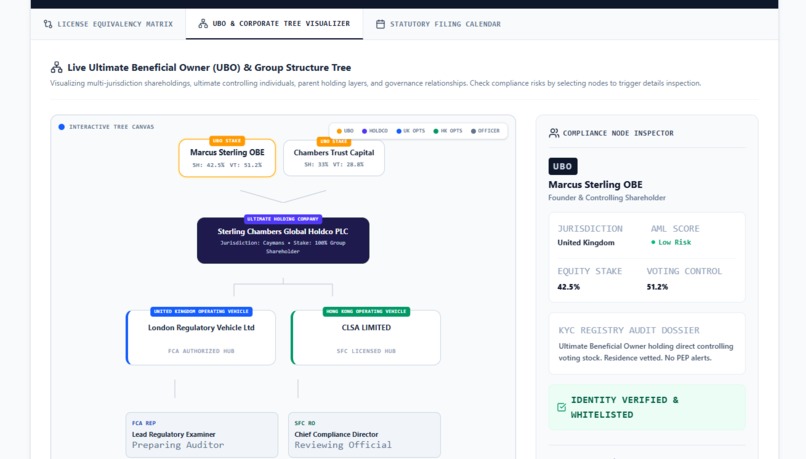Select the CLSA LIMITED node

[366, 338]
